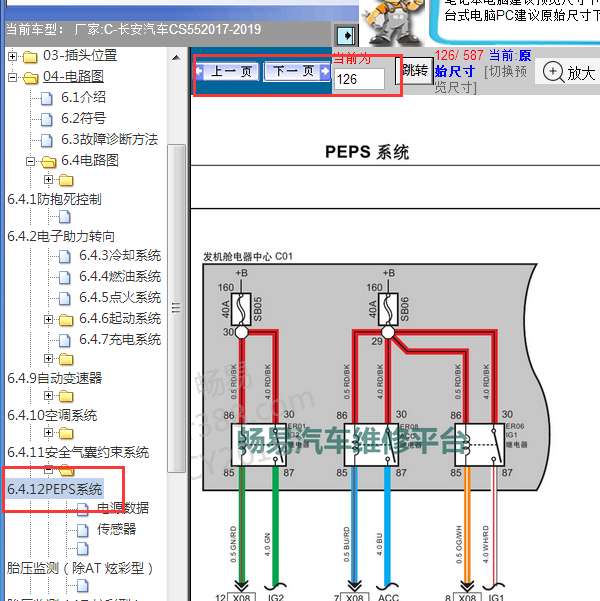600x601 pixels.
Task: Click 放大 magnifier zoom-in button
Action: 569,72
